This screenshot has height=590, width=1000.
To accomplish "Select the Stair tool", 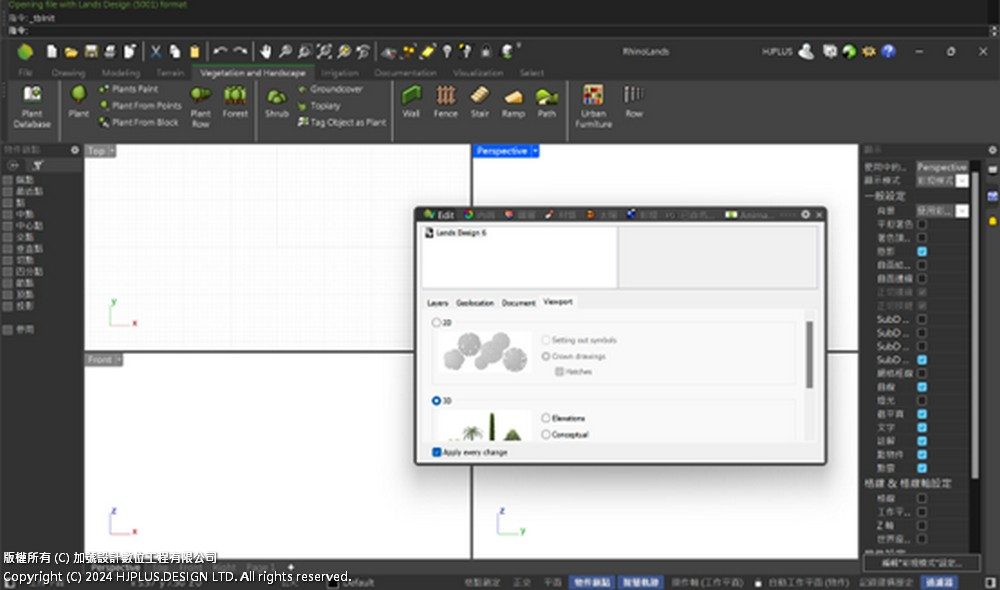I will tap(480, 102).
